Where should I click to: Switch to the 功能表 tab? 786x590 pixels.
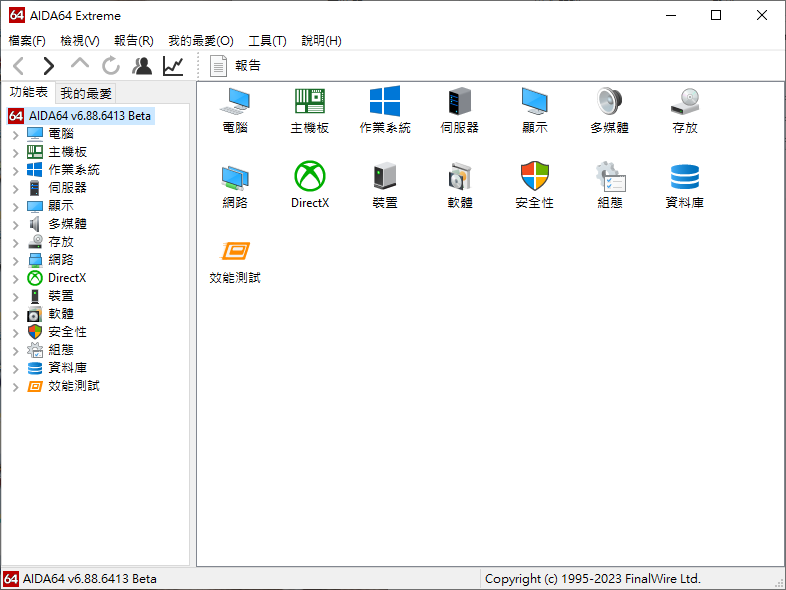tap(29, 92)
